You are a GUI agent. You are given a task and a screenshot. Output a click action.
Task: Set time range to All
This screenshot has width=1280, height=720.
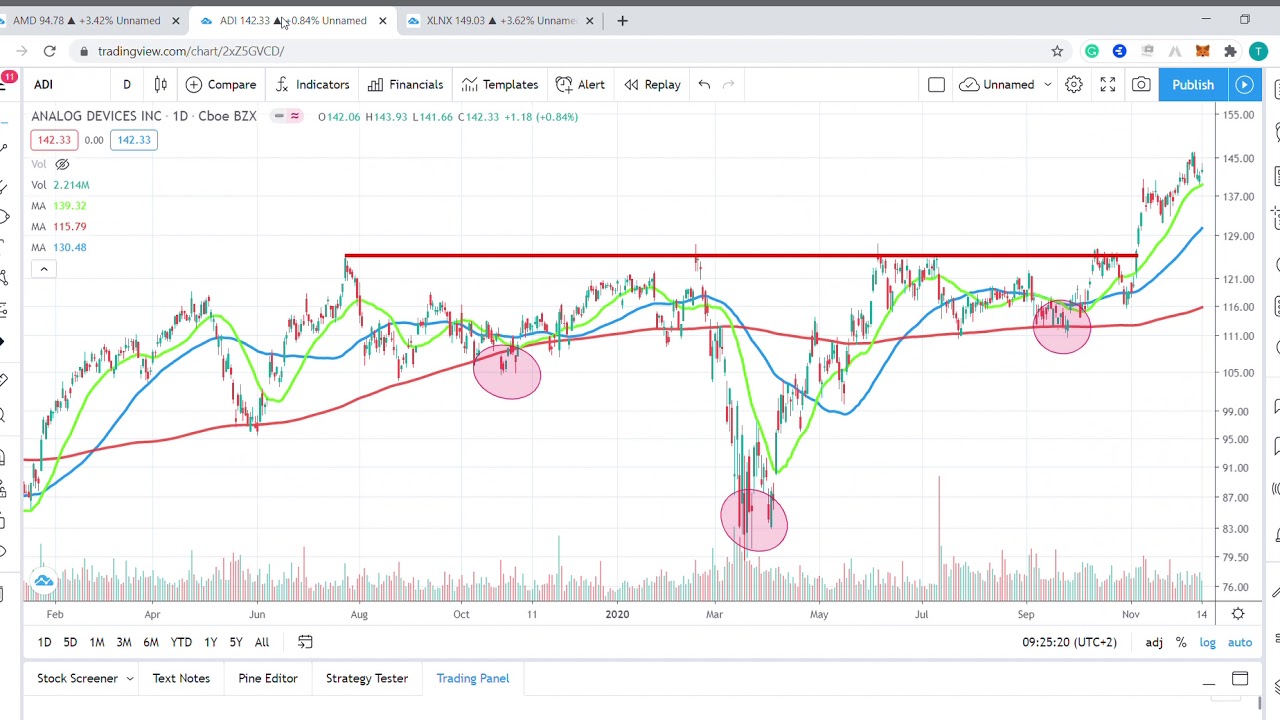[262, 642]
